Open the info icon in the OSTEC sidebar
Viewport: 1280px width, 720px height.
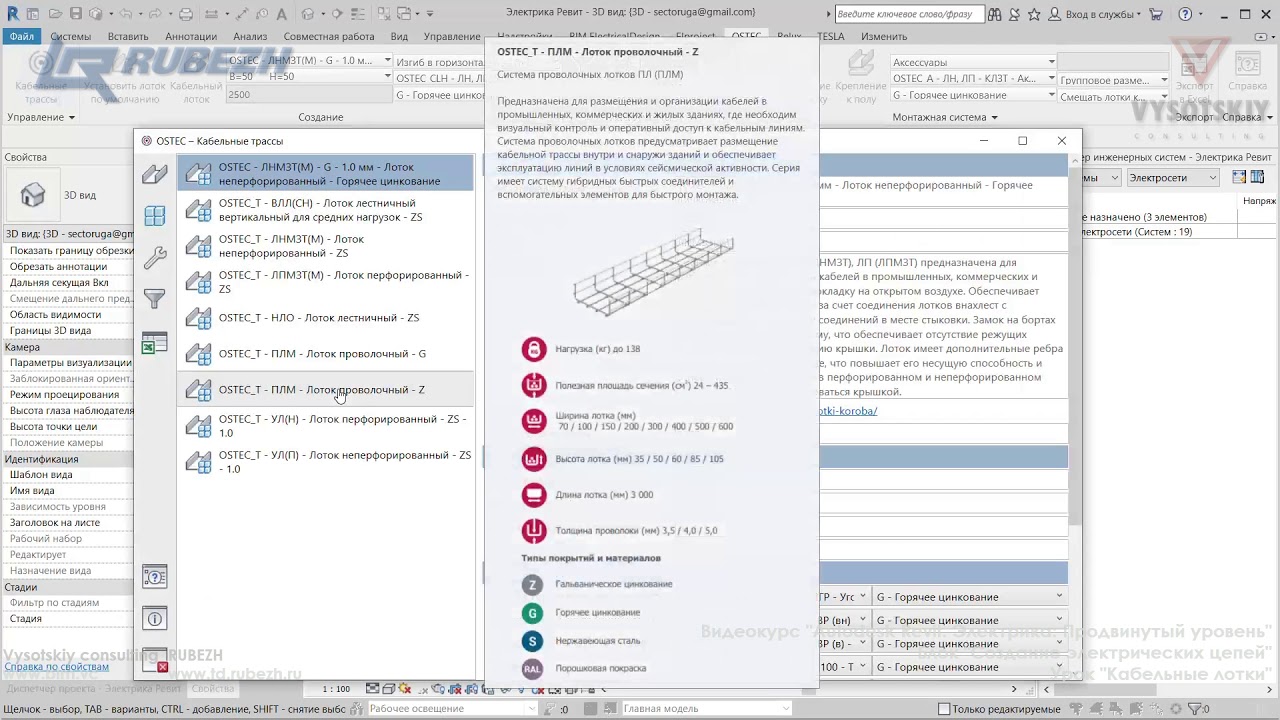click(155, 619)
